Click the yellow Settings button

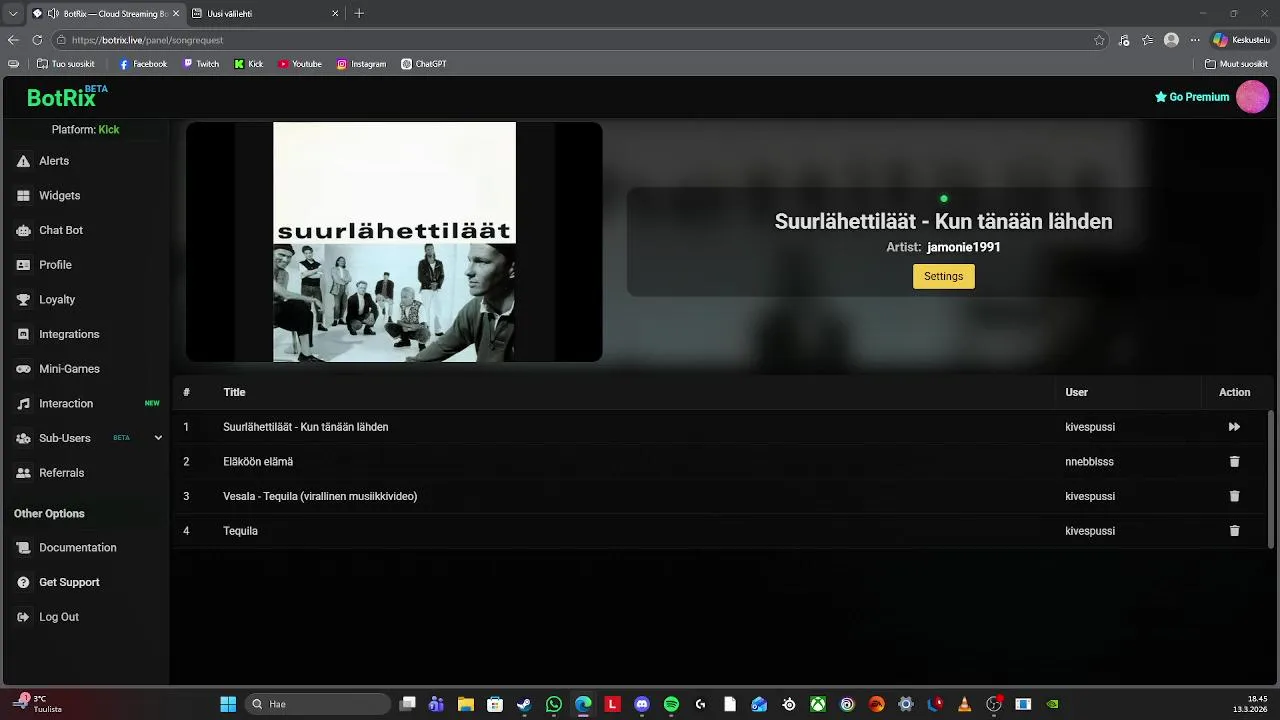pos(943,276)
